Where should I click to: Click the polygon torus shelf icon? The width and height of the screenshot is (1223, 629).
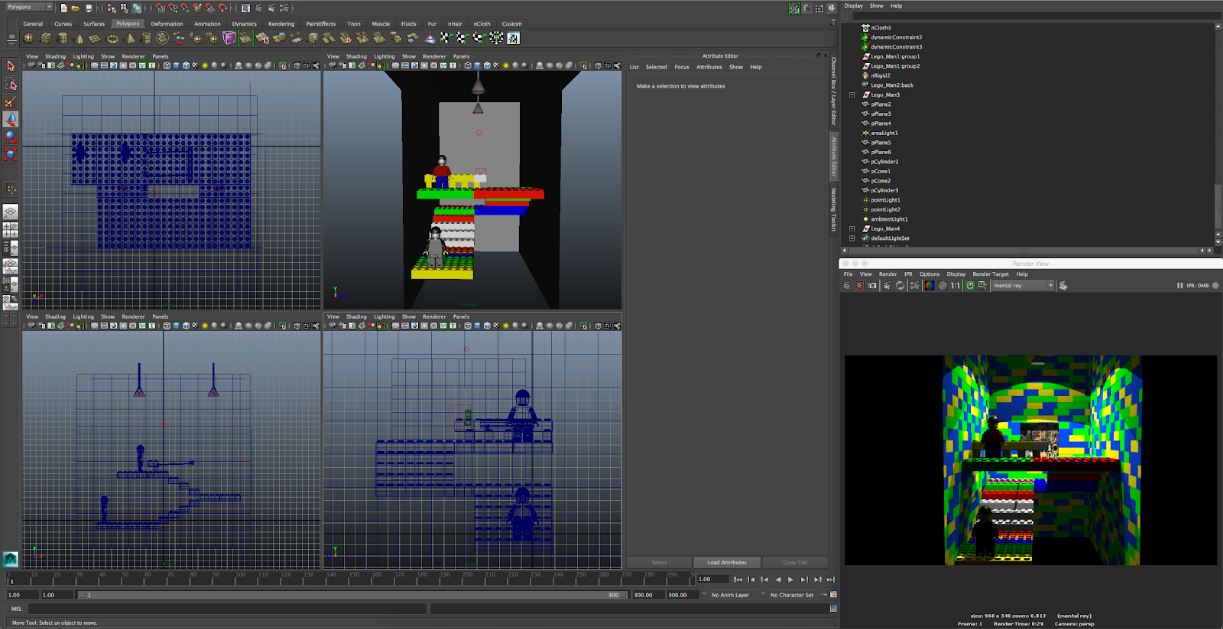pyautogui.click(x=113, y=38)
